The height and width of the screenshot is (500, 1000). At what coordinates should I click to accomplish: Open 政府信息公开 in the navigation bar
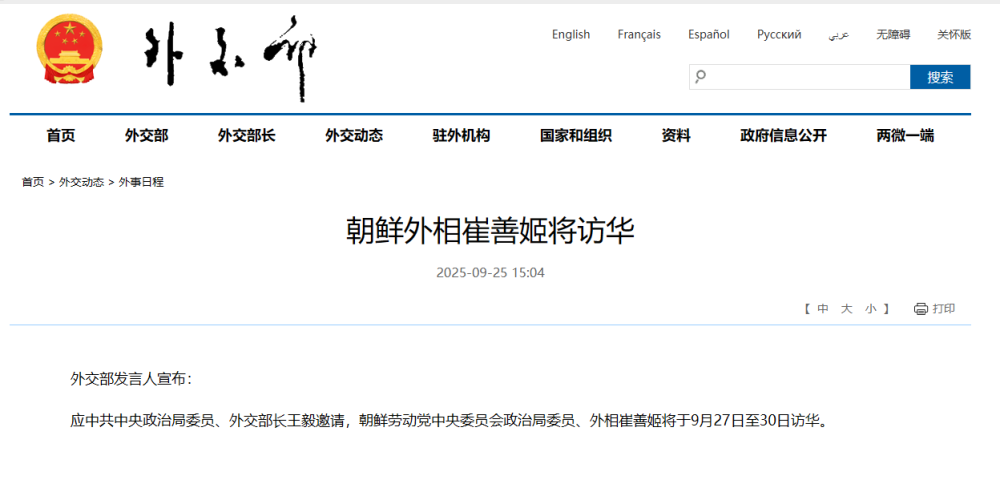coord(783,136)
